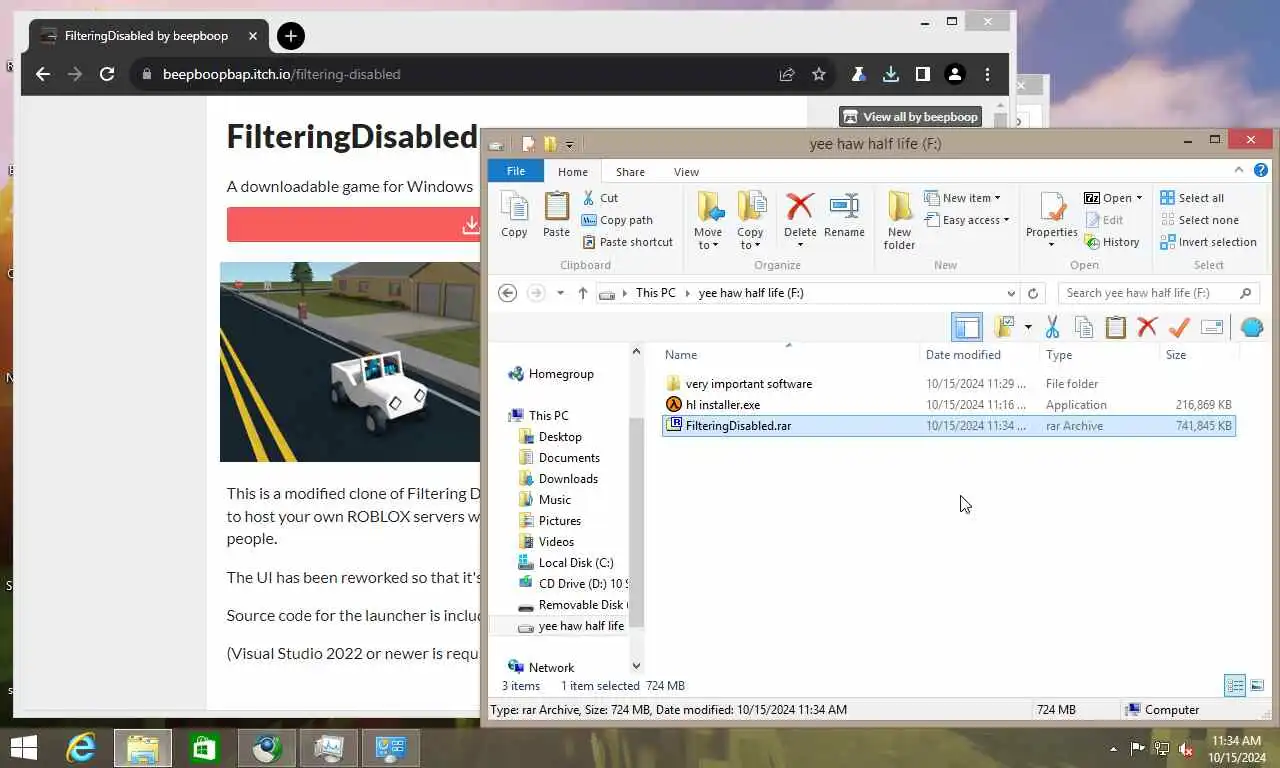The width and height of the screenshot is (1280, 768).
Task: Open the Easy access dropdown
Action: 967,220
